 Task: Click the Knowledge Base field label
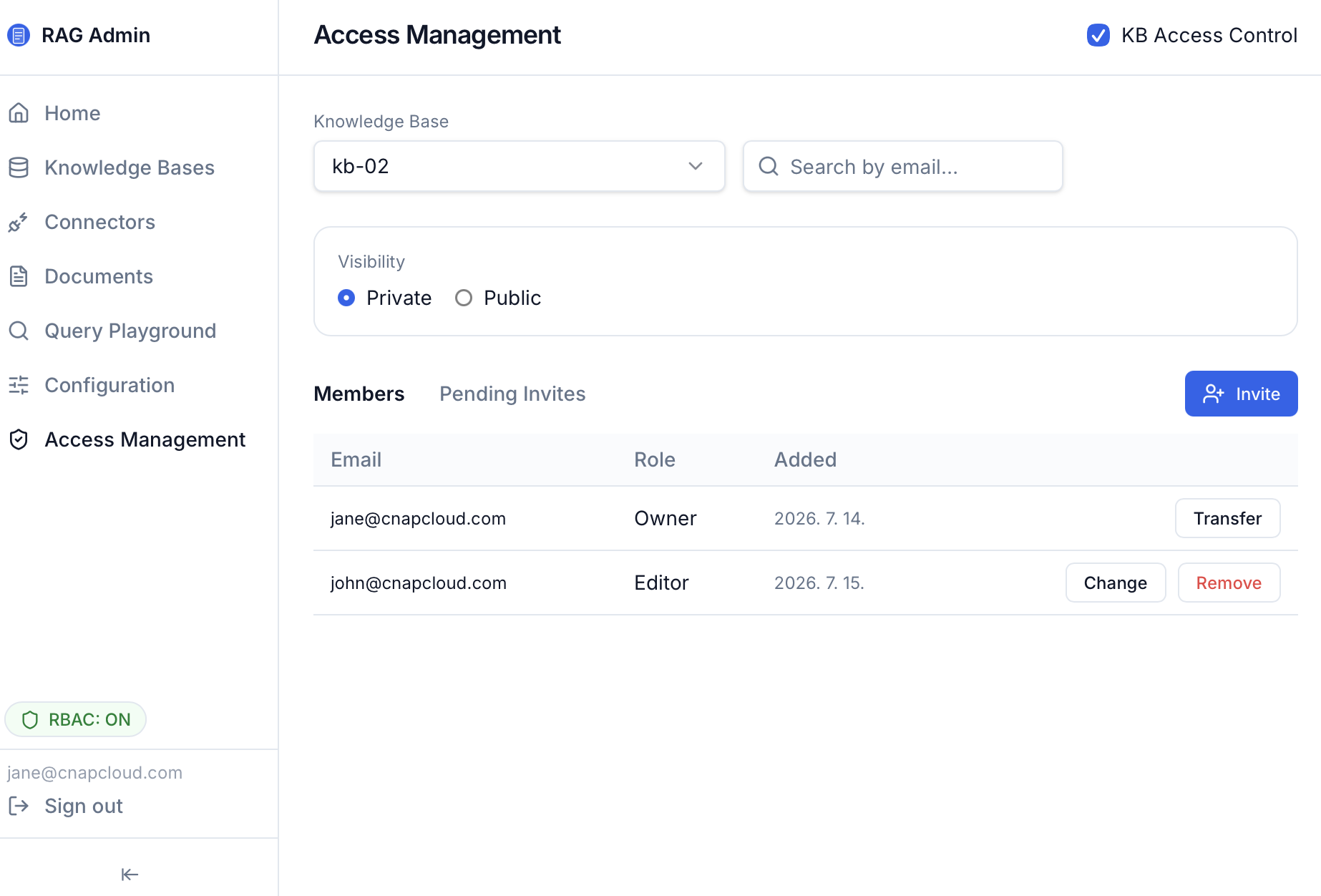click(x=381, y=122)
